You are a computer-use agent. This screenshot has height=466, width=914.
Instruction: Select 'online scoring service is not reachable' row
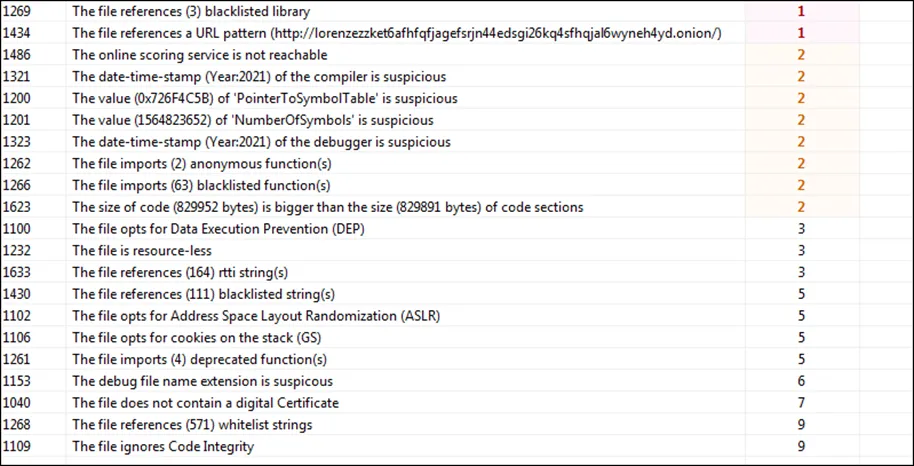point(457,55)
